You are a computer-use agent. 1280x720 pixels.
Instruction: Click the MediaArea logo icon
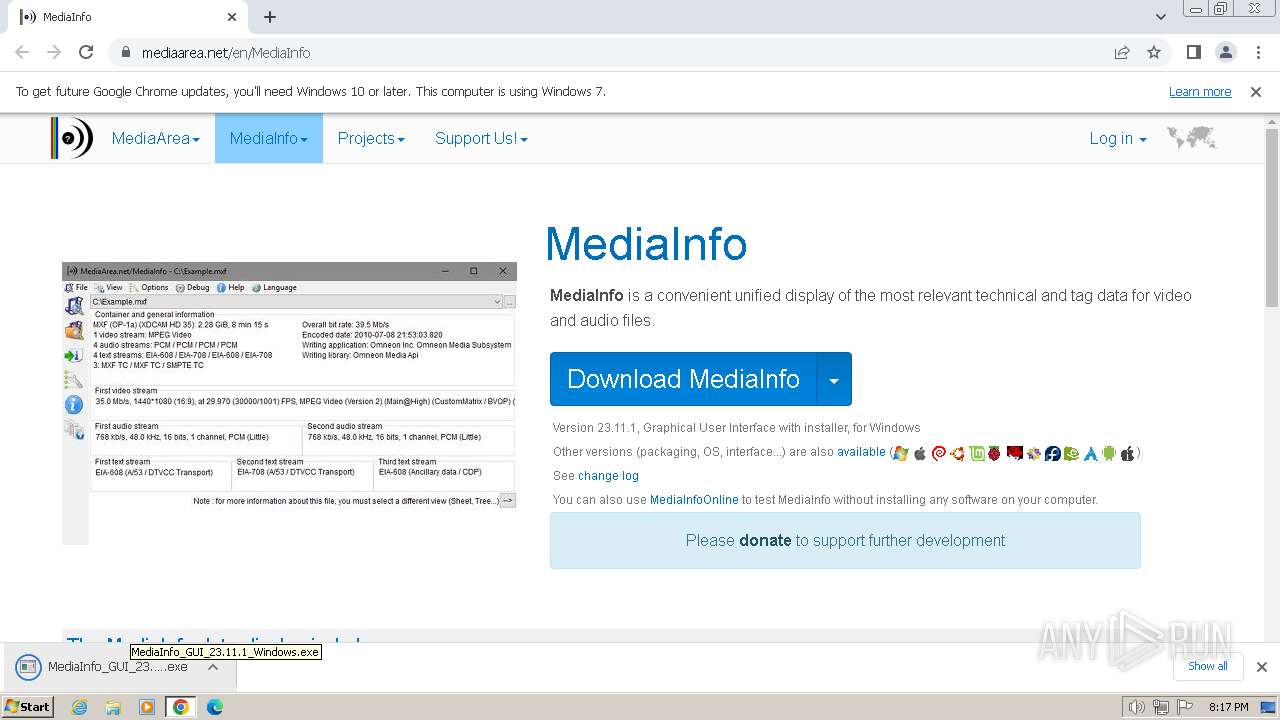(x=72, y=138)
